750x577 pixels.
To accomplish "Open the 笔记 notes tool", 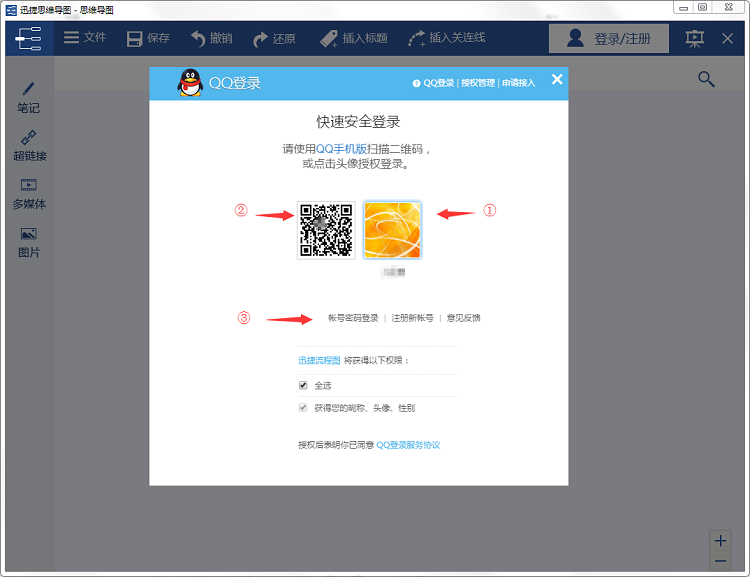I will tap(29, 98).
